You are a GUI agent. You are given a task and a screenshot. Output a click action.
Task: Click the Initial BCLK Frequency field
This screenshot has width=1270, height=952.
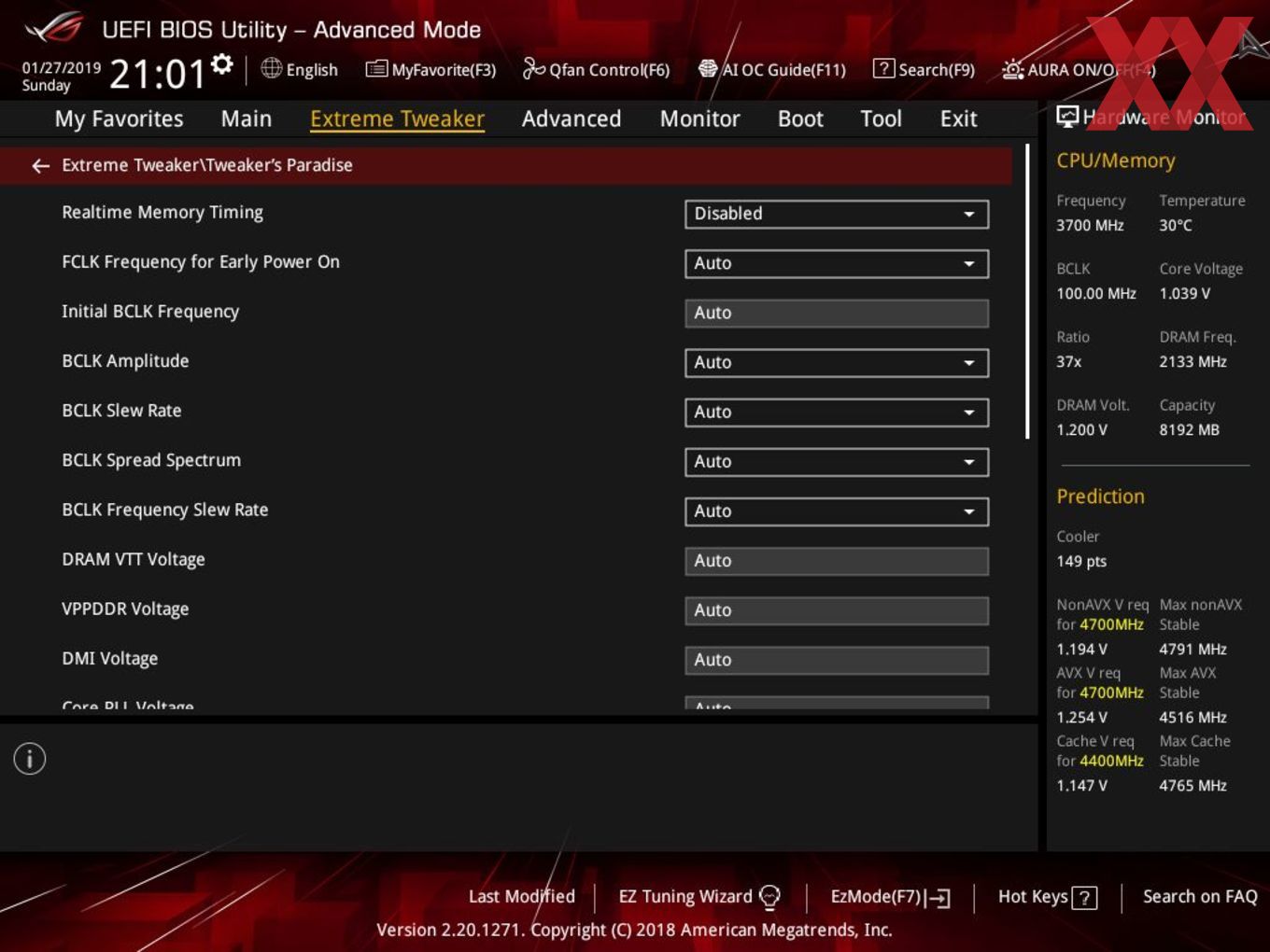pos(837,313)
